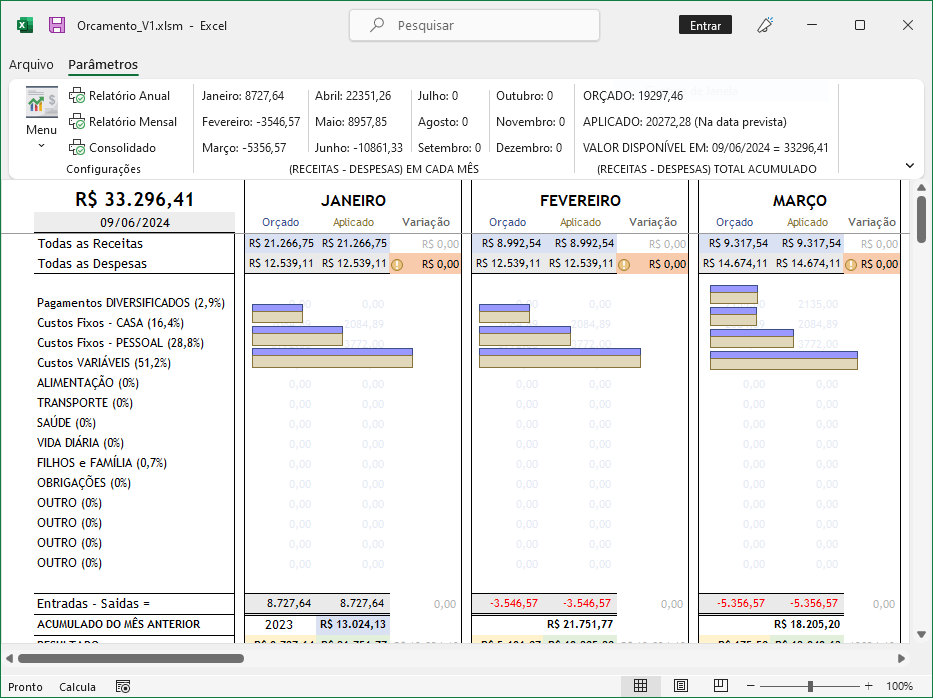Switch to Page Break Preview icon
Screen dimensions: 933x698
coord(720,686)
